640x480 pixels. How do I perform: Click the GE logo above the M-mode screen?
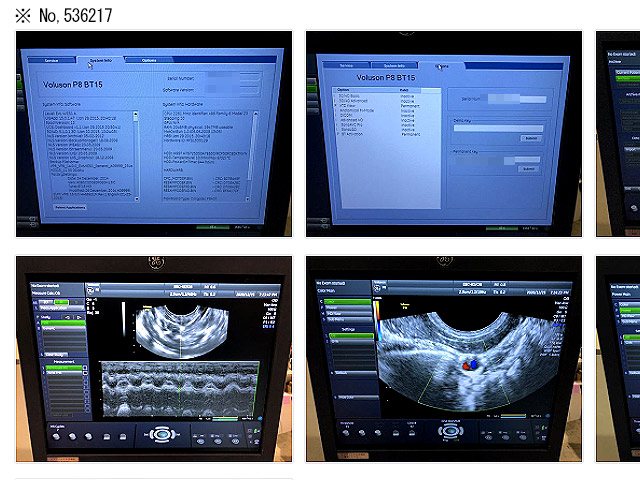[156, 262]
